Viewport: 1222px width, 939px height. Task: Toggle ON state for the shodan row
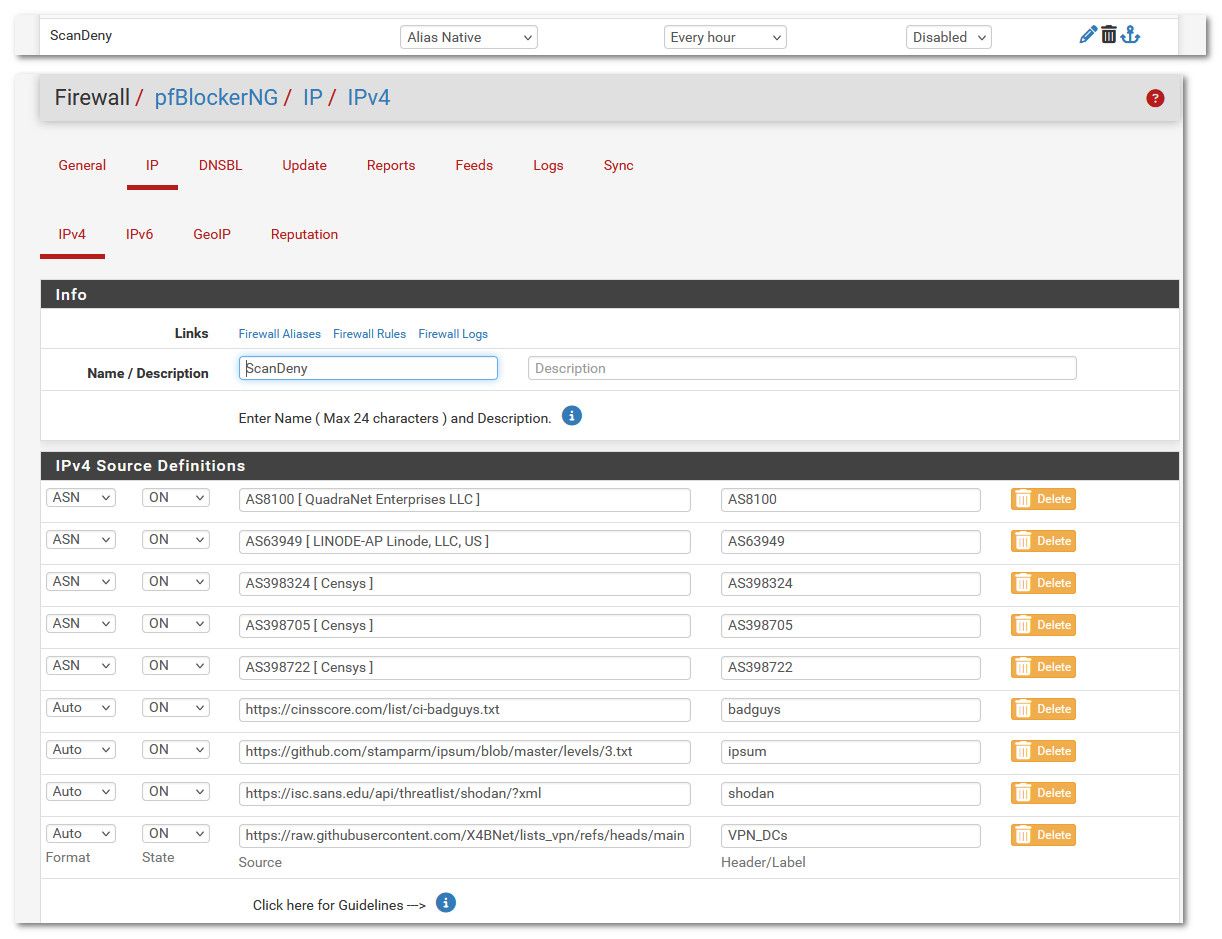(x=175, y=792)
